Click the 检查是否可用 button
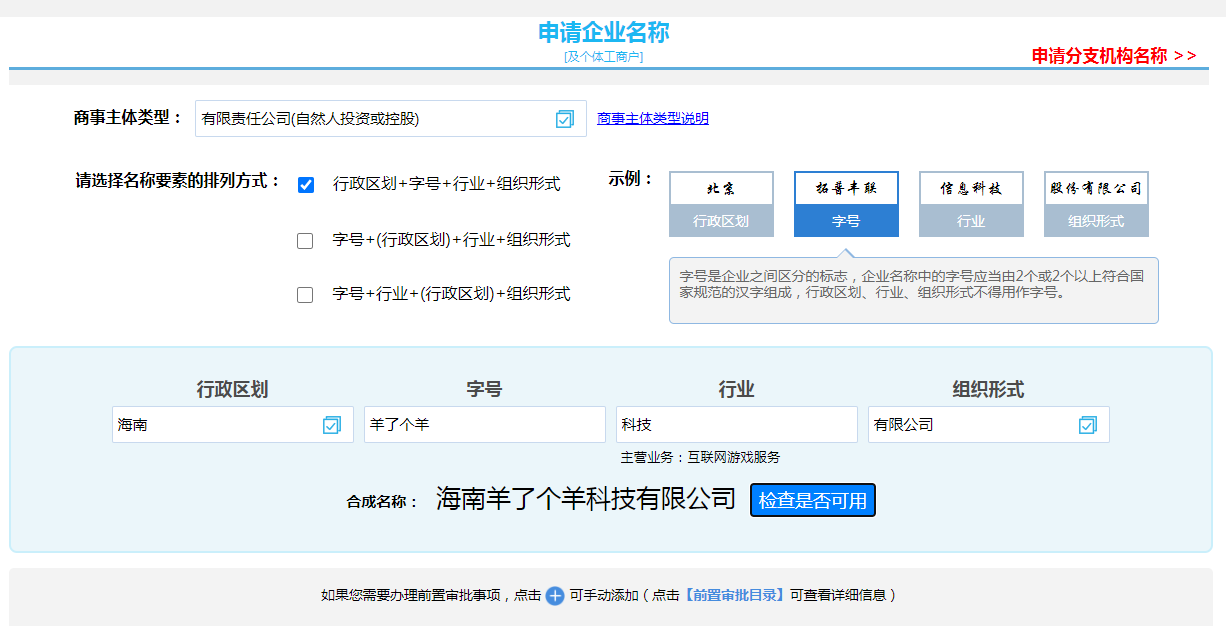Viewport: 1226px width, 626px height. pos(813,500)
